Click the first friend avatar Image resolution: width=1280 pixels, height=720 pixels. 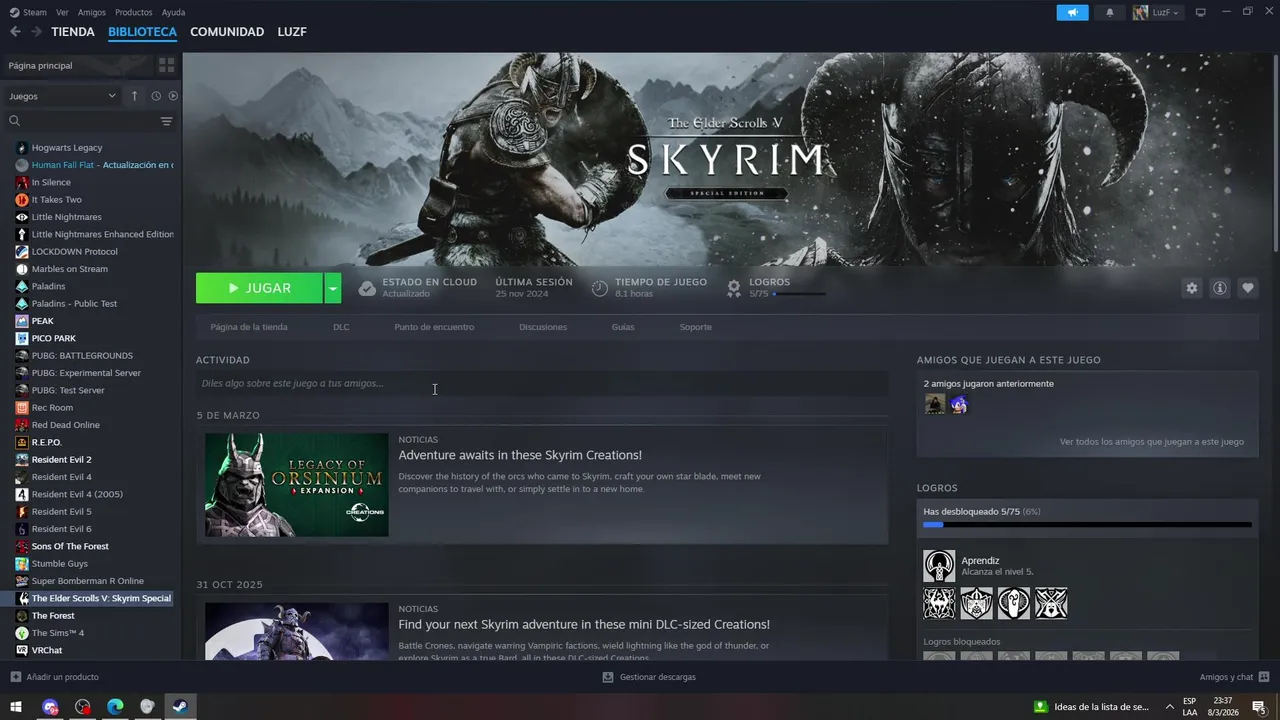coord(934,404)
